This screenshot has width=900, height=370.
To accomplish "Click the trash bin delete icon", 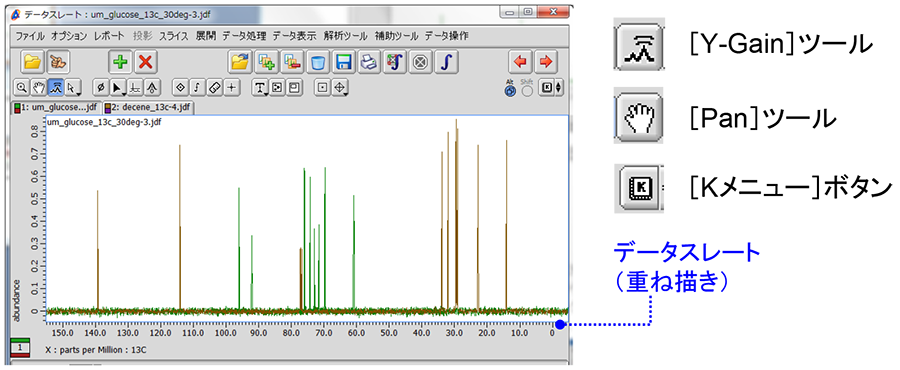I will tap(319, 62).
